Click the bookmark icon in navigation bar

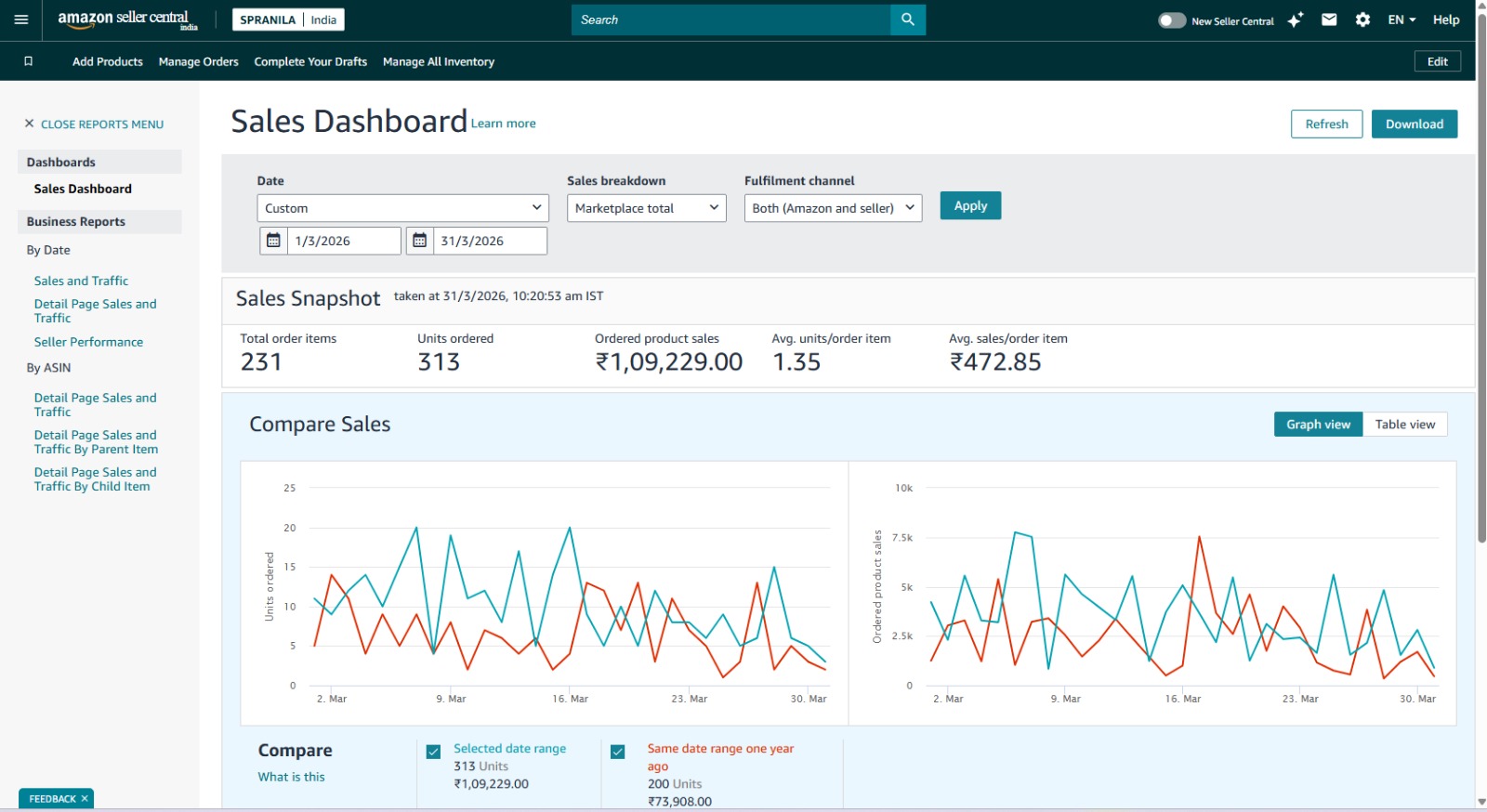coord(28,61)
